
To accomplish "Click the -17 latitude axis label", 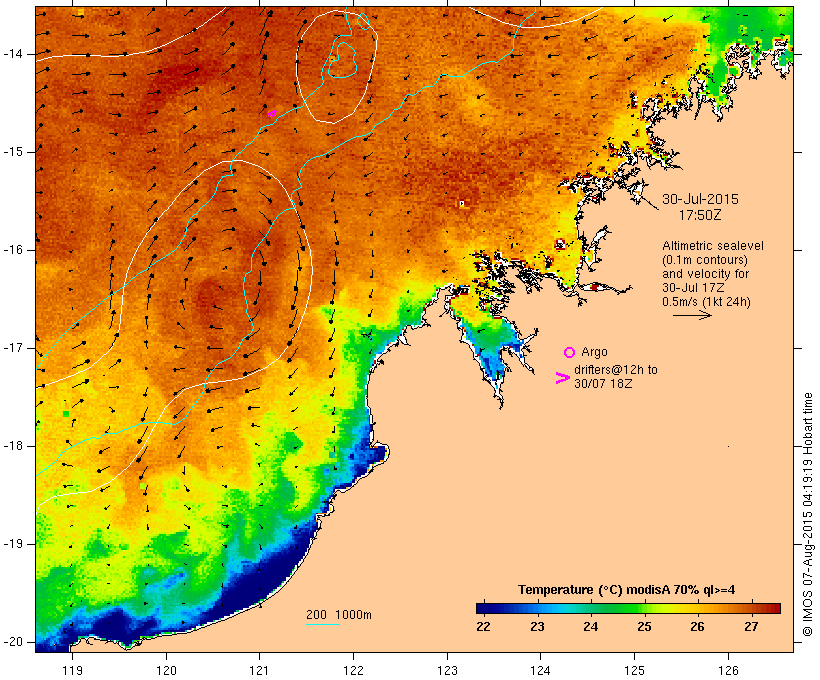I will click(13, 348).
